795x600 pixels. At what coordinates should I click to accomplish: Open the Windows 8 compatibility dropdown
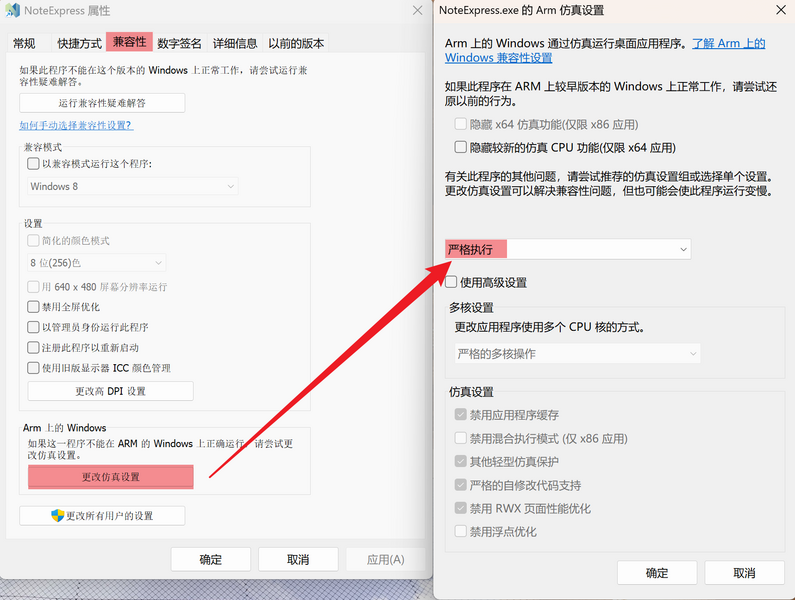(x=132, y=186)
